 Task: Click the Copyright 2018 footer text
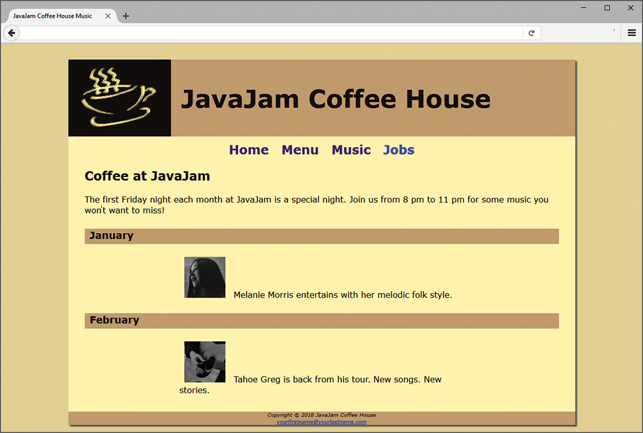click(x=322, y=415)
